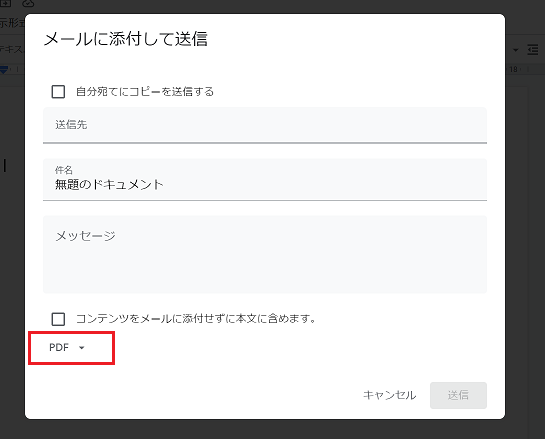The image size is (545, 439).
Task: Click the 送信先 recipient field
Action: pyautogui.click(x=265, y=125)
